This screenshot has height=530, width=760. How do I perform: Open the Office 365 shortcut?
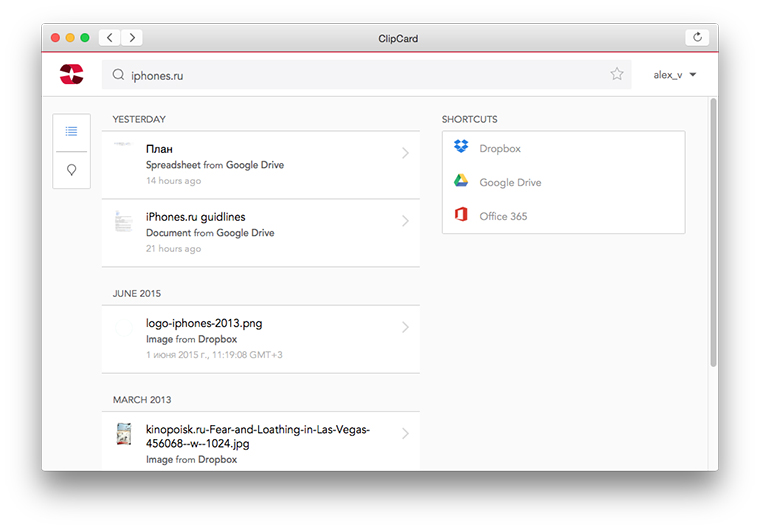(x=502, y=216)
